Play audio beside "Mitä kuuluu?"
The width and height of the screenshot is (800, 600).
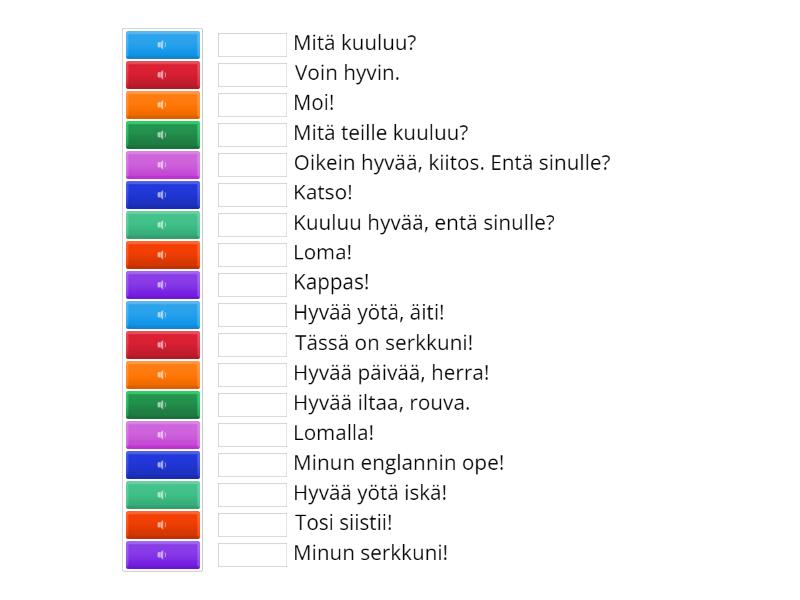(x=162, y=45)
